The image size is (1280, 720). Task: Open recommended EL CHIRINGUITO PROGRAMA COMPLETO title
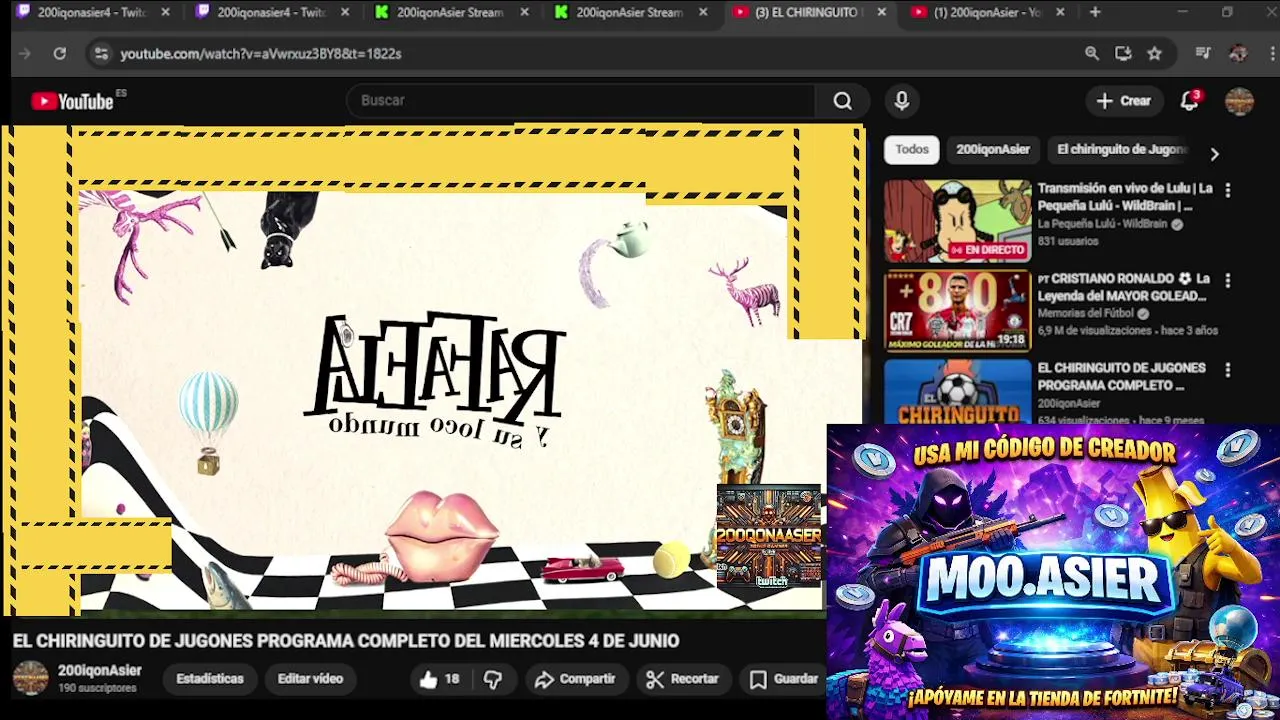click(x=1121, y=377)
